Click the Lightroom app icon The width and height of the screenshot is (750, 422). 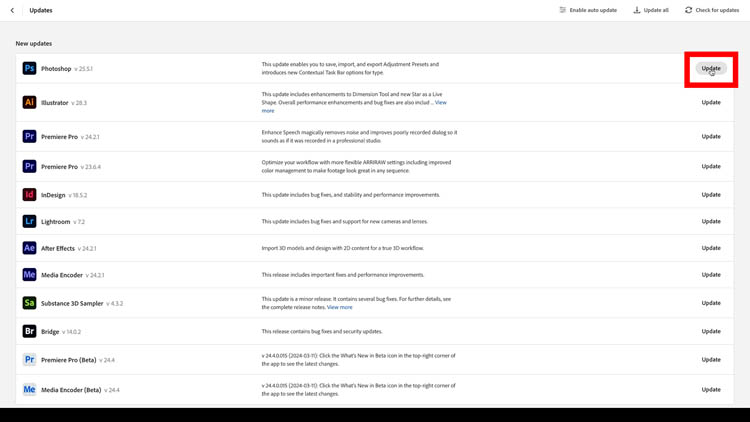coord(29,222)
